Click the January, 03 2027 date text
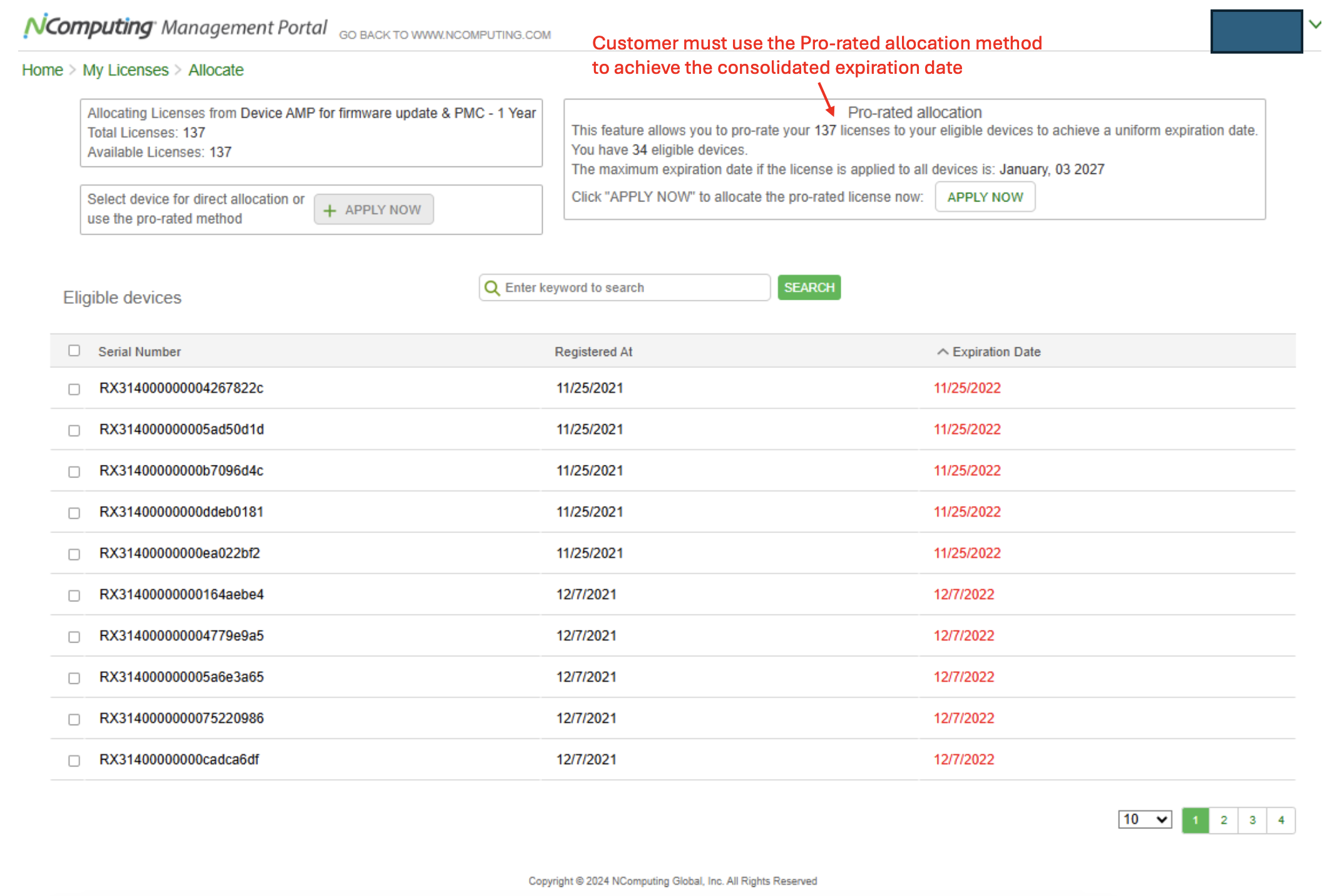 (x=1052, y=170)
